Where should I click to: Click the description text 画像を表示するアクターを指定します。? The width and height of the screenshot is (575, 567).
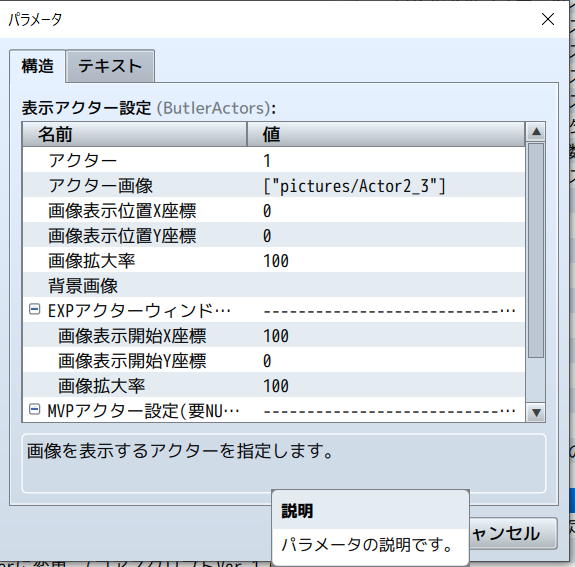(180, 451)
